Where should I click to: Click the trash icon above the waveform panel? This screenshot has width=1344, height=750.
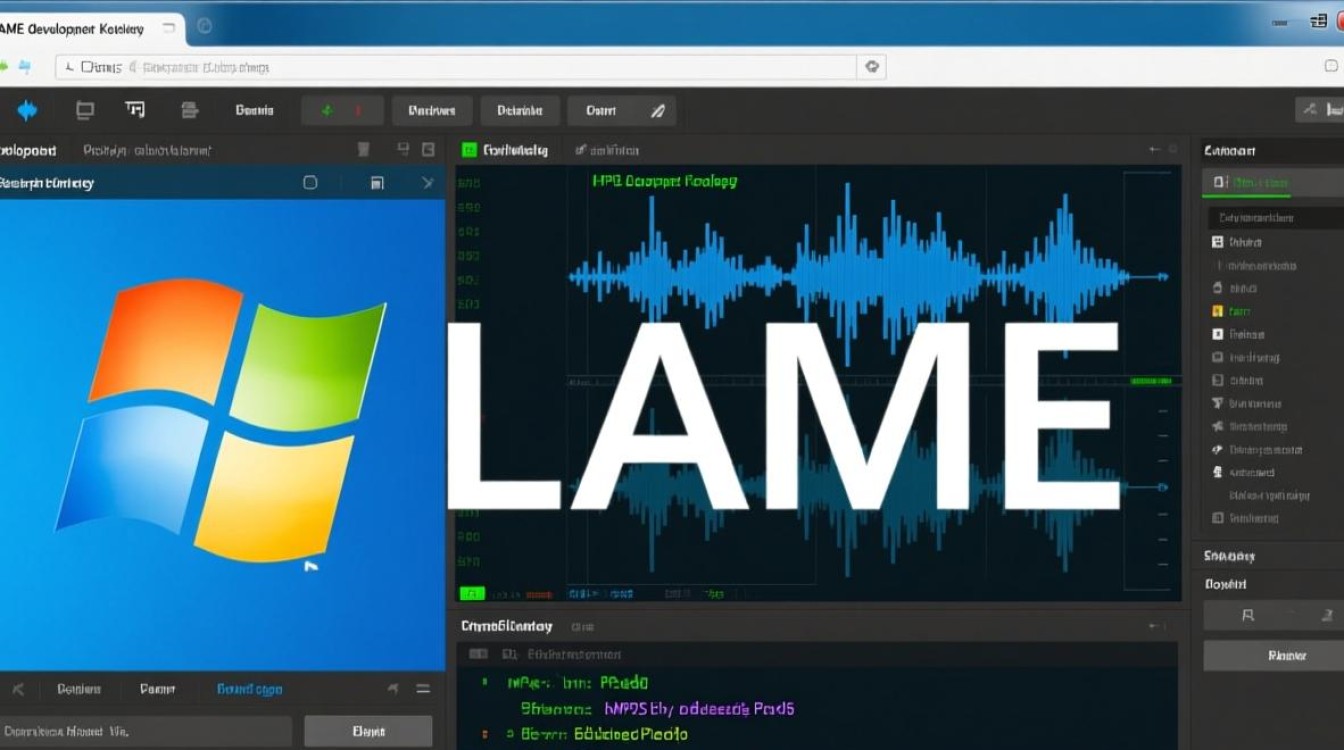pyautogui.click(x=365, y=148)
